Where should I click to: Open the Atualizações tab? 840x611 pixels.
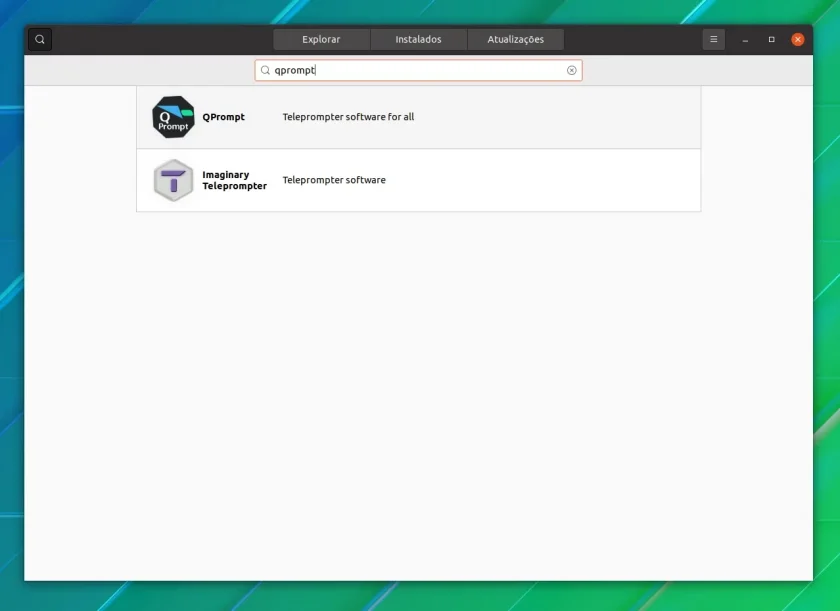pyautogui.click(x=515, y=39)
